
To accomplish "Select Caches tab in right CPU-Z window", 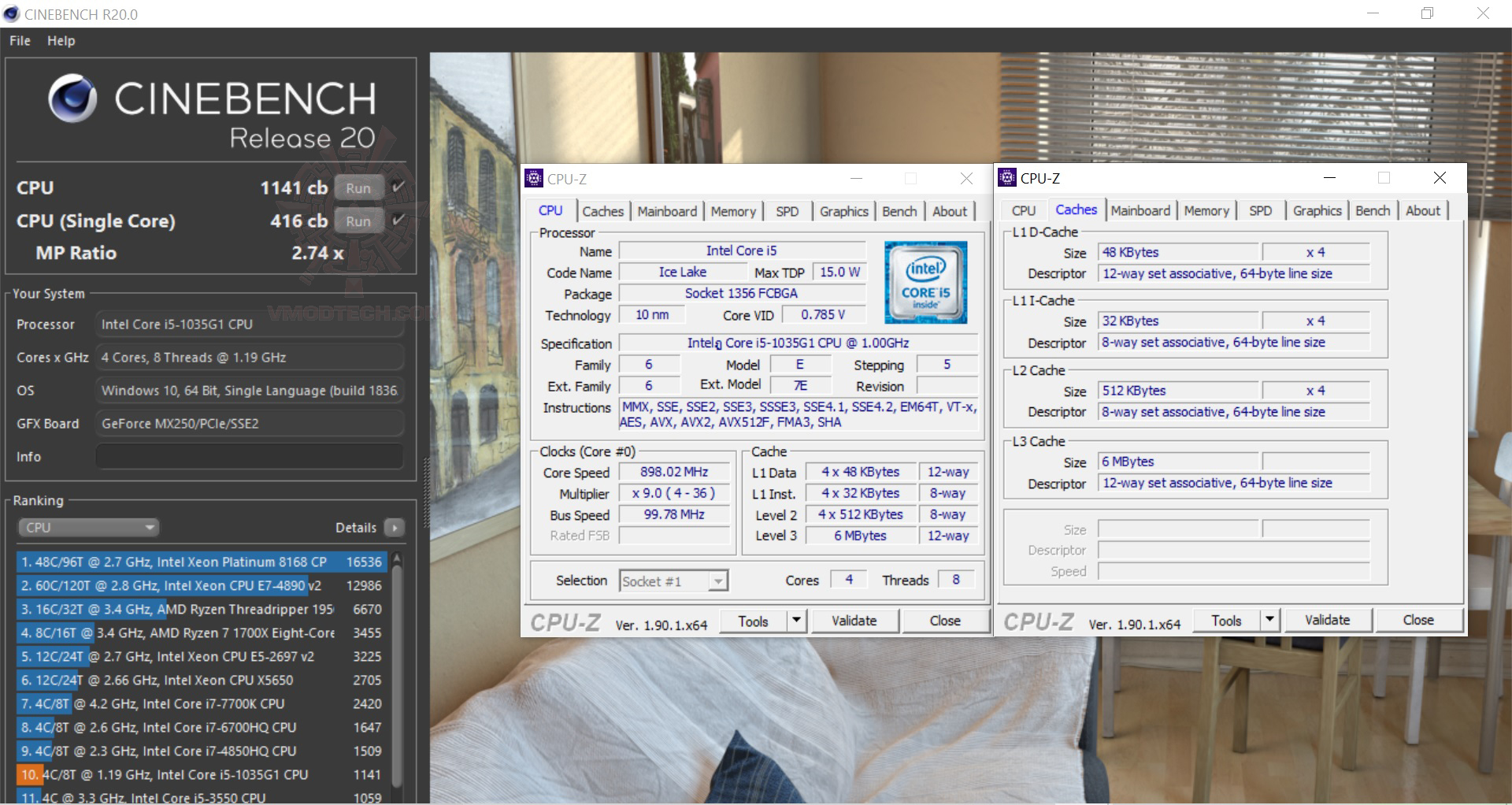I will pyautogui.click(x=1076, y=210).
